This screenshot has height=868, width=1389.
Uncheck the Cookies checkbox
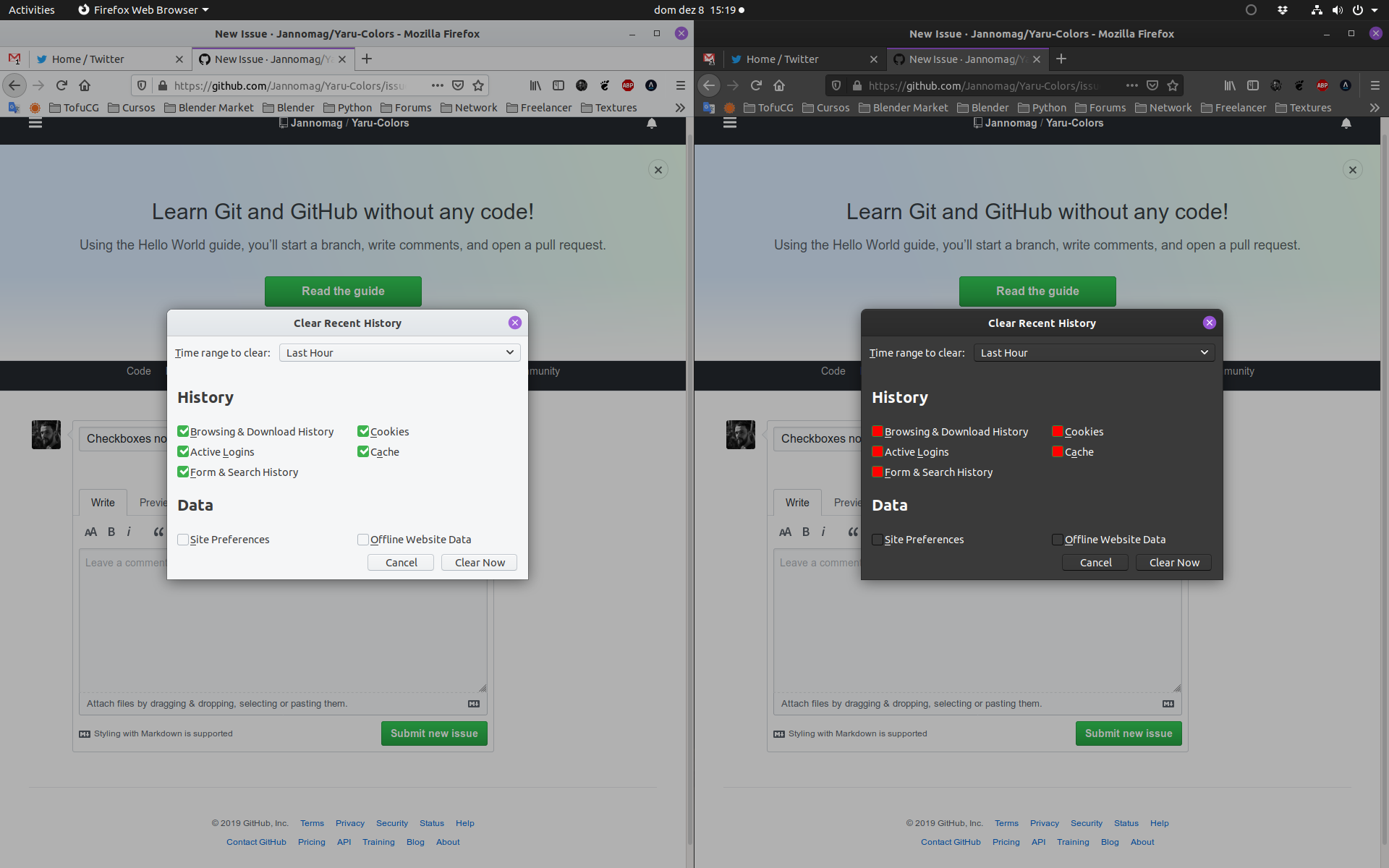point(364,431)
